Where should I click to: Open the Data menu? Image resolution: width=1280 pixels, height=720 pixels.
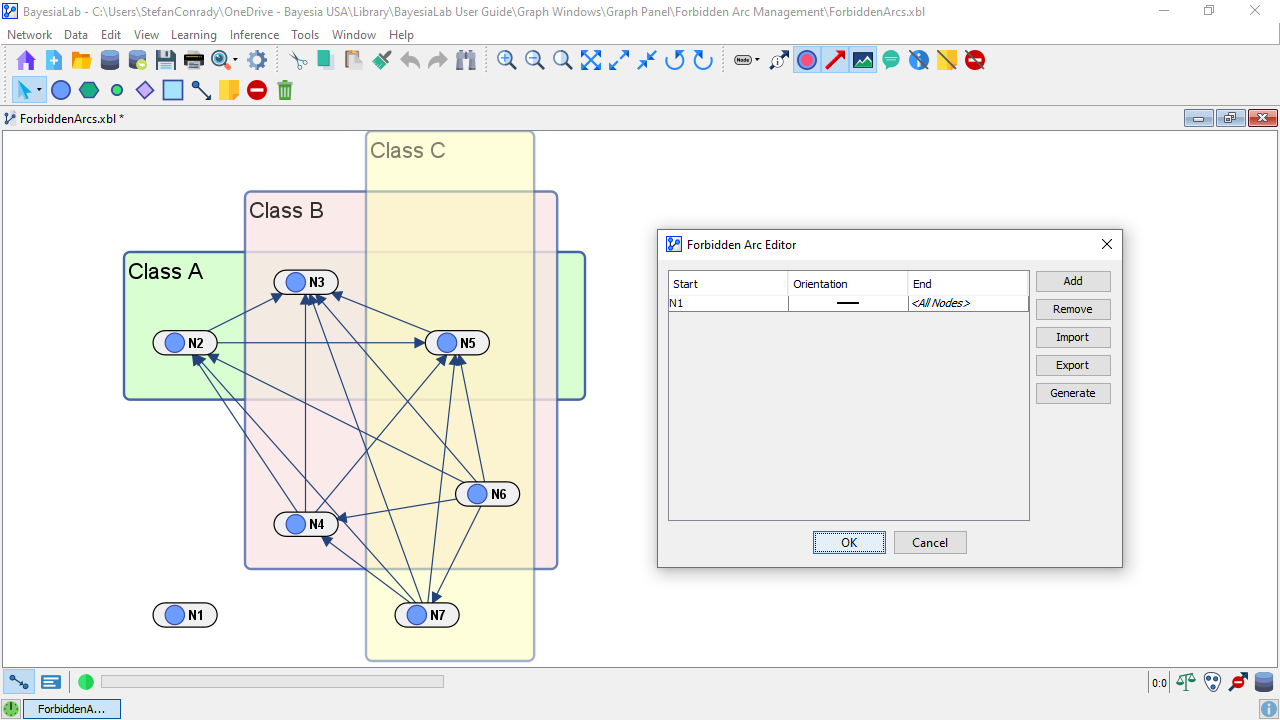tap(76, 35)
